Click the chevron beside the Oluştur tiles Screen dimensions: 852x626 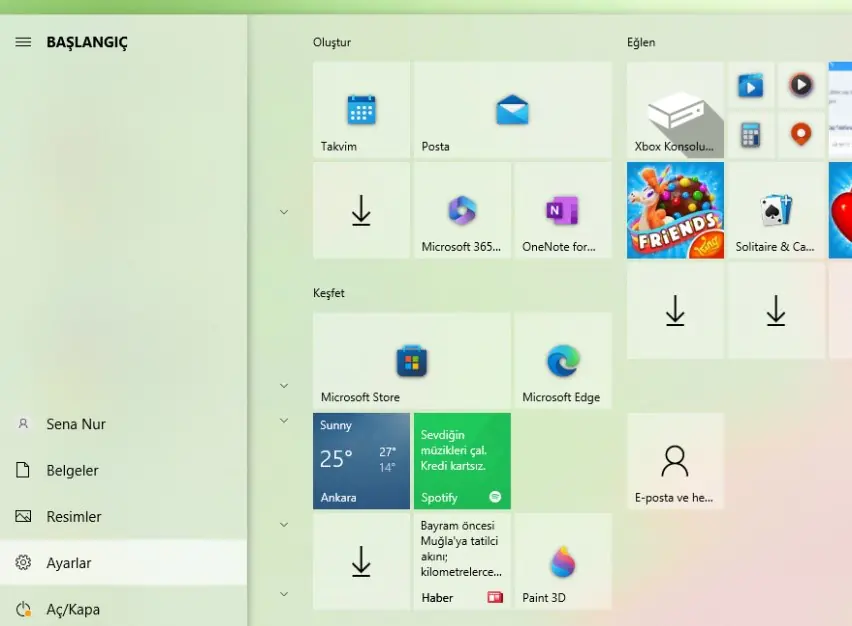tap(284, 211)
